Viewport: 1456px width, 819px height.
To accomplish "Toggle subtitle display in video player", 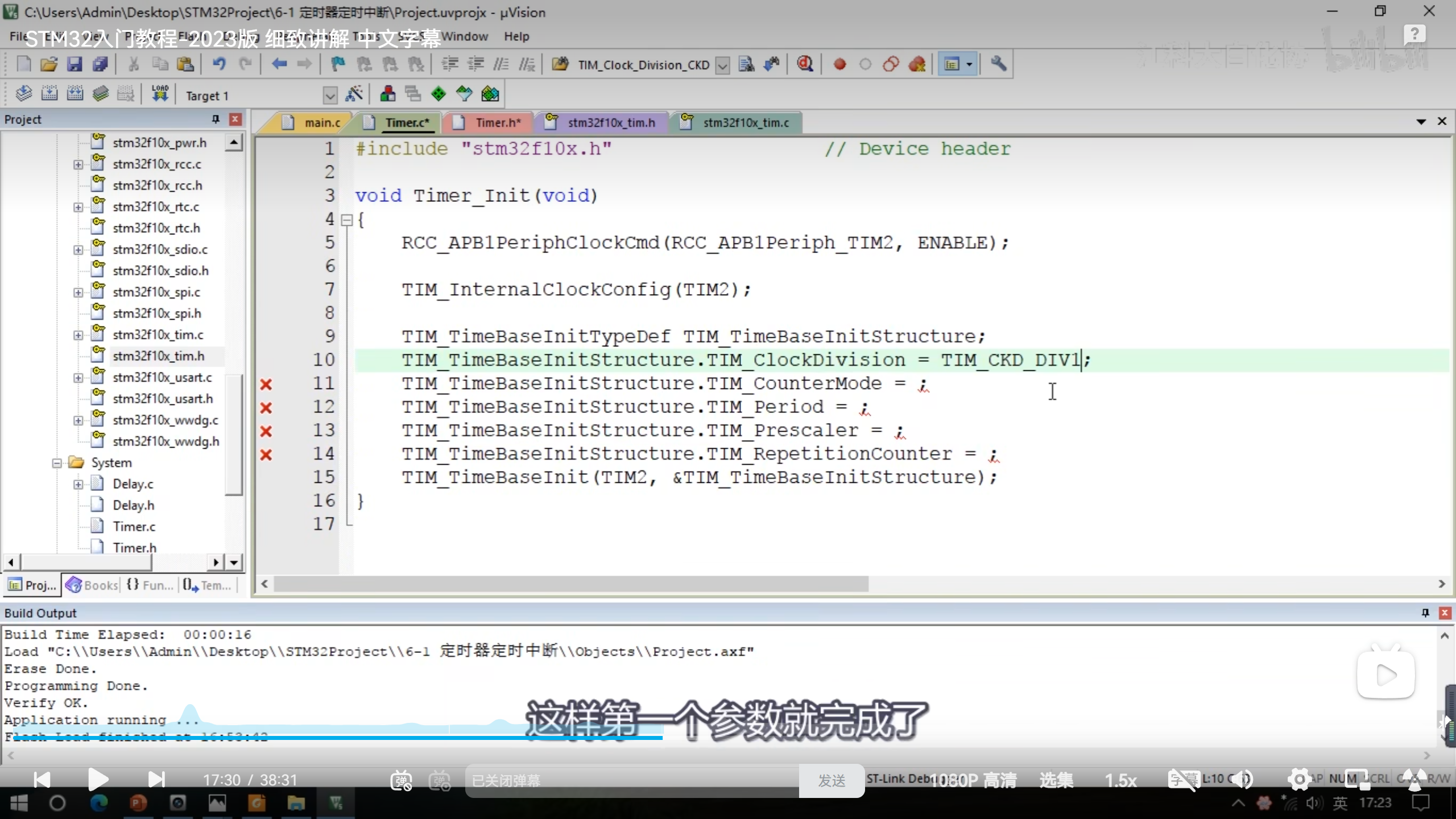I will pos(1184,779).
